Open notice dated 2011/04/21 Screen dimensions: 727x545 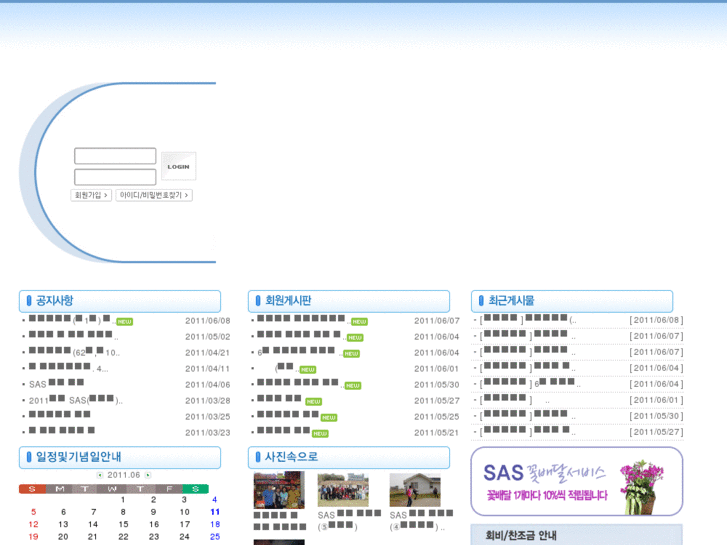tap(74, 352)
